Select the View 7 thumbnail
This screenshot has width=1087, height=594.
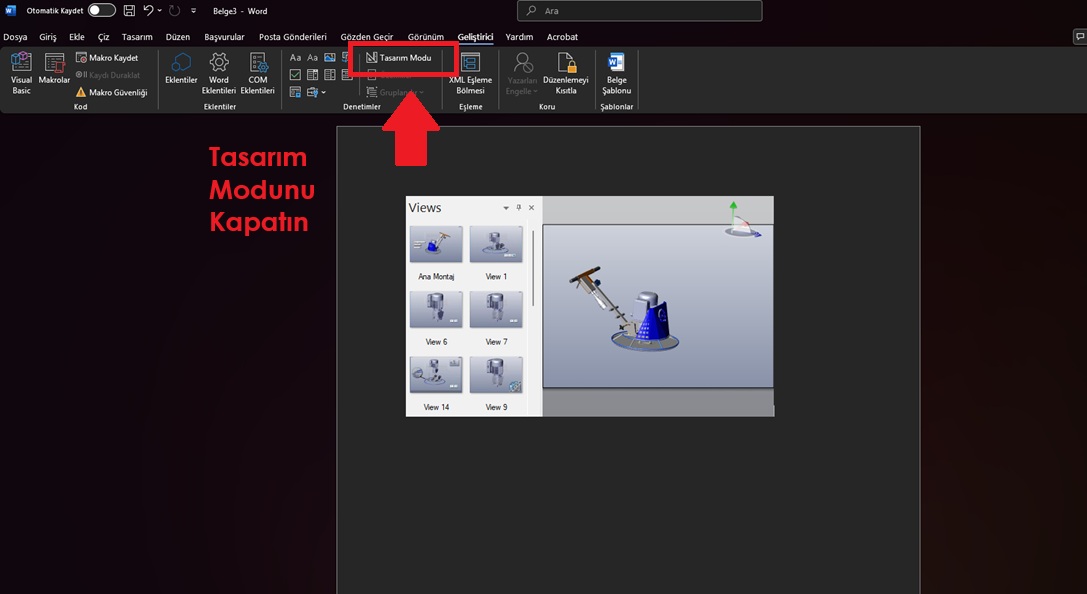[496, 310]
